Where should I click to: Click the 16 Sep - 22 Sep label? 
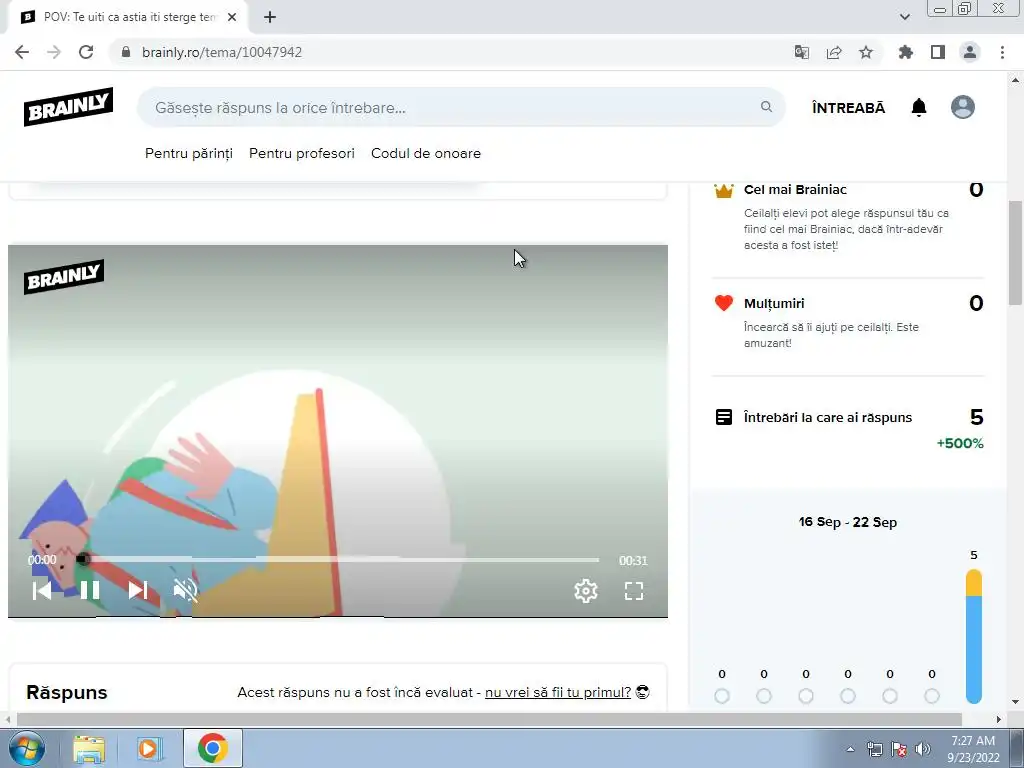tap(848, 522)
